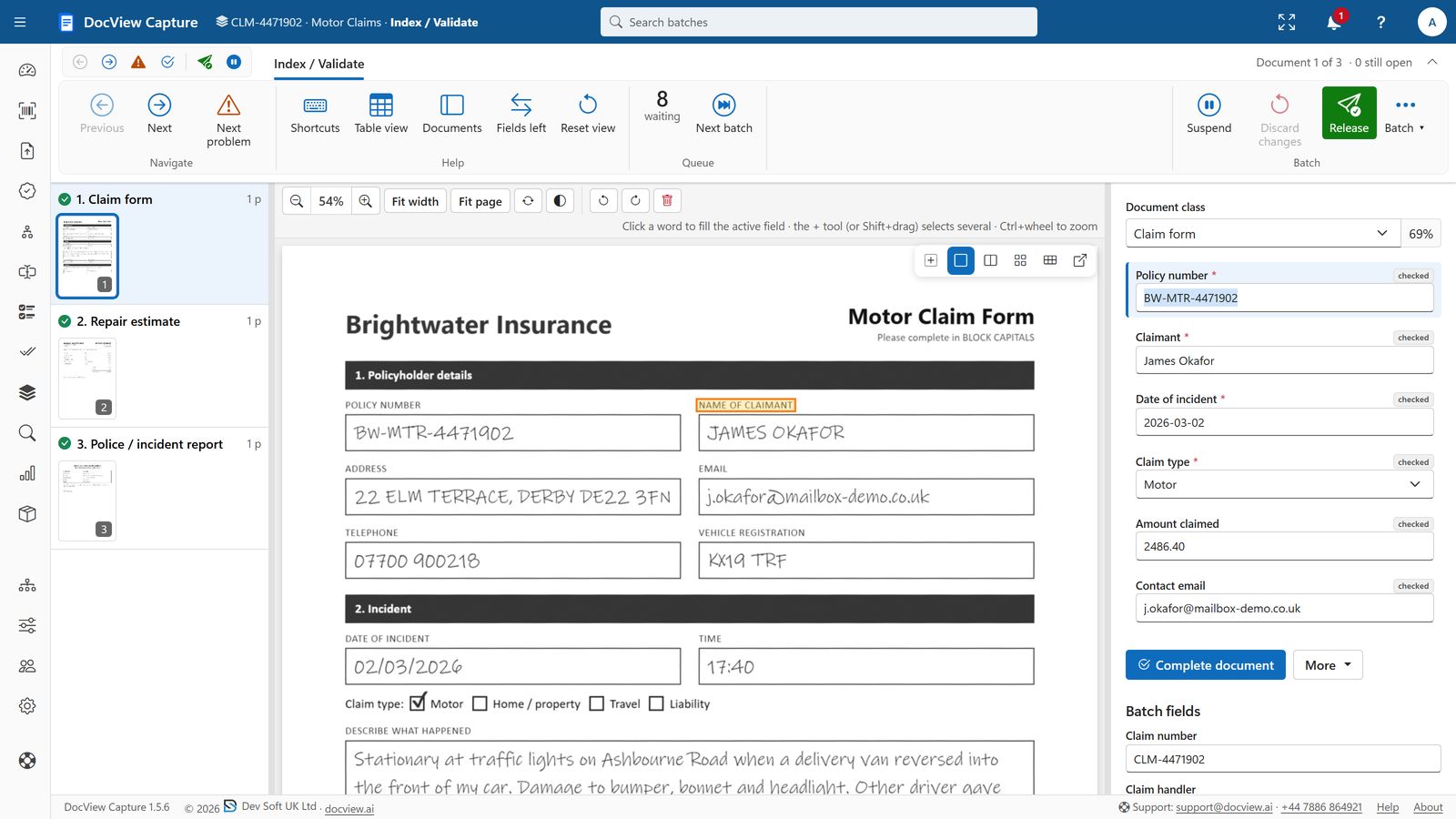Open the Claim type dropdown

[x=1284, y=484]
